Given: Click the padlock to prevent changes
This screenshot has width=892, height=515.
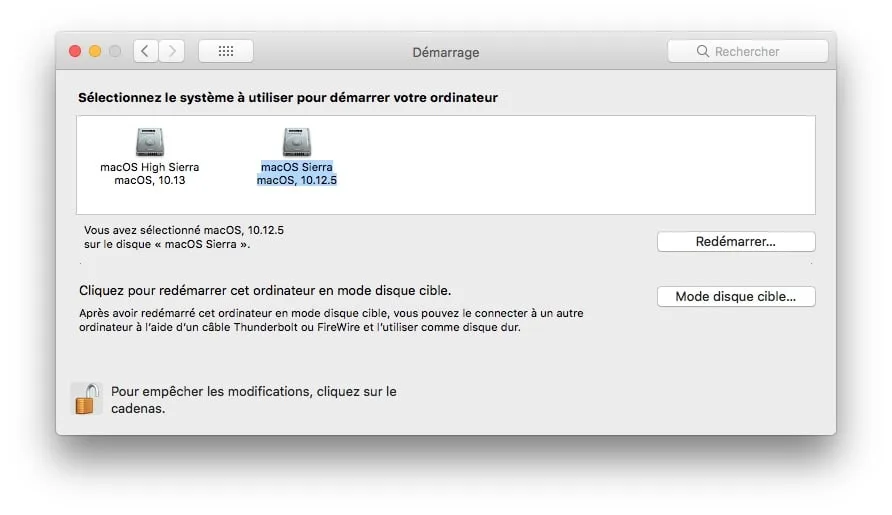Looking at the screenshot, I should 87,399.
